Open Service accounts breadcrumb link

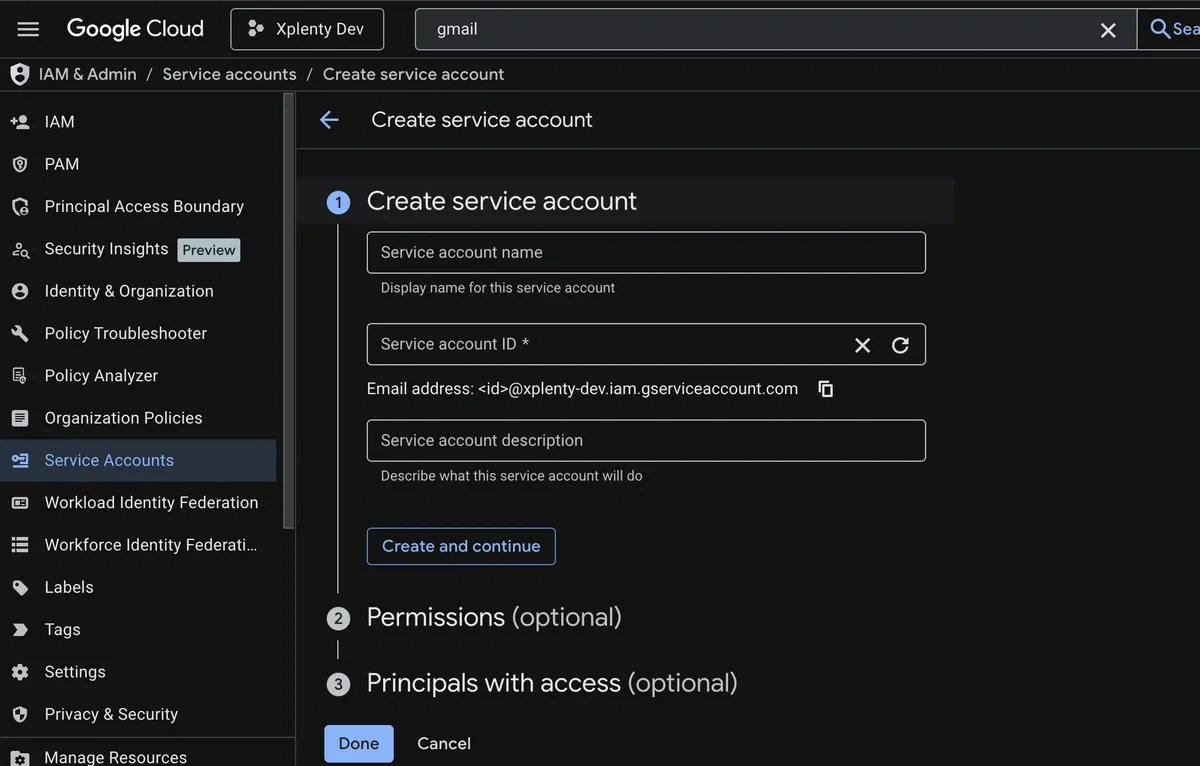[229, 74]
